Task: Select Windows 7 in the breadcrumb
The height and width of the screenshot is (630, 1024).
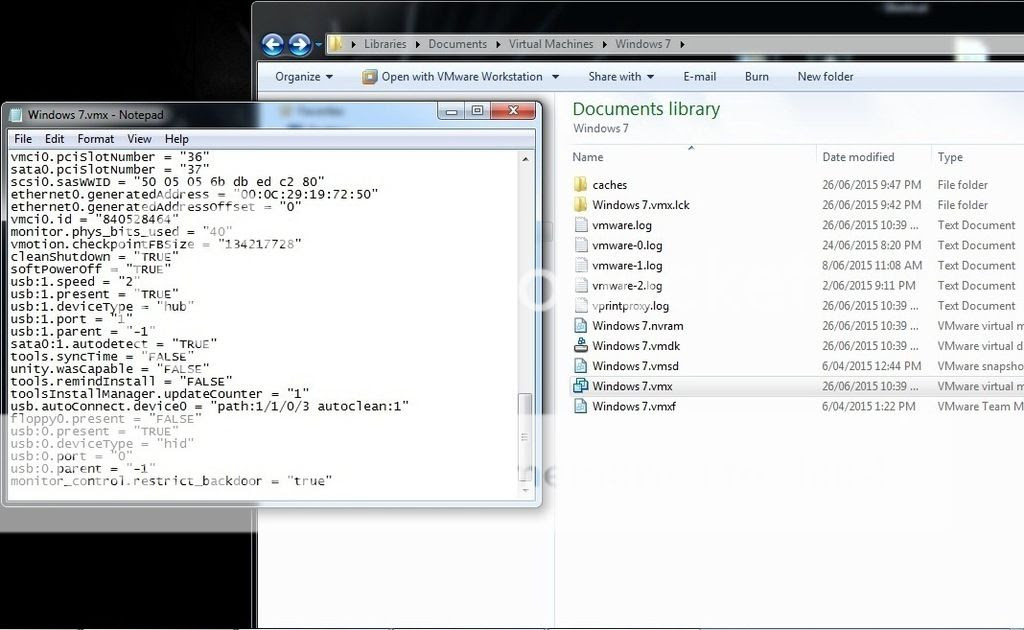Action: 643,44
